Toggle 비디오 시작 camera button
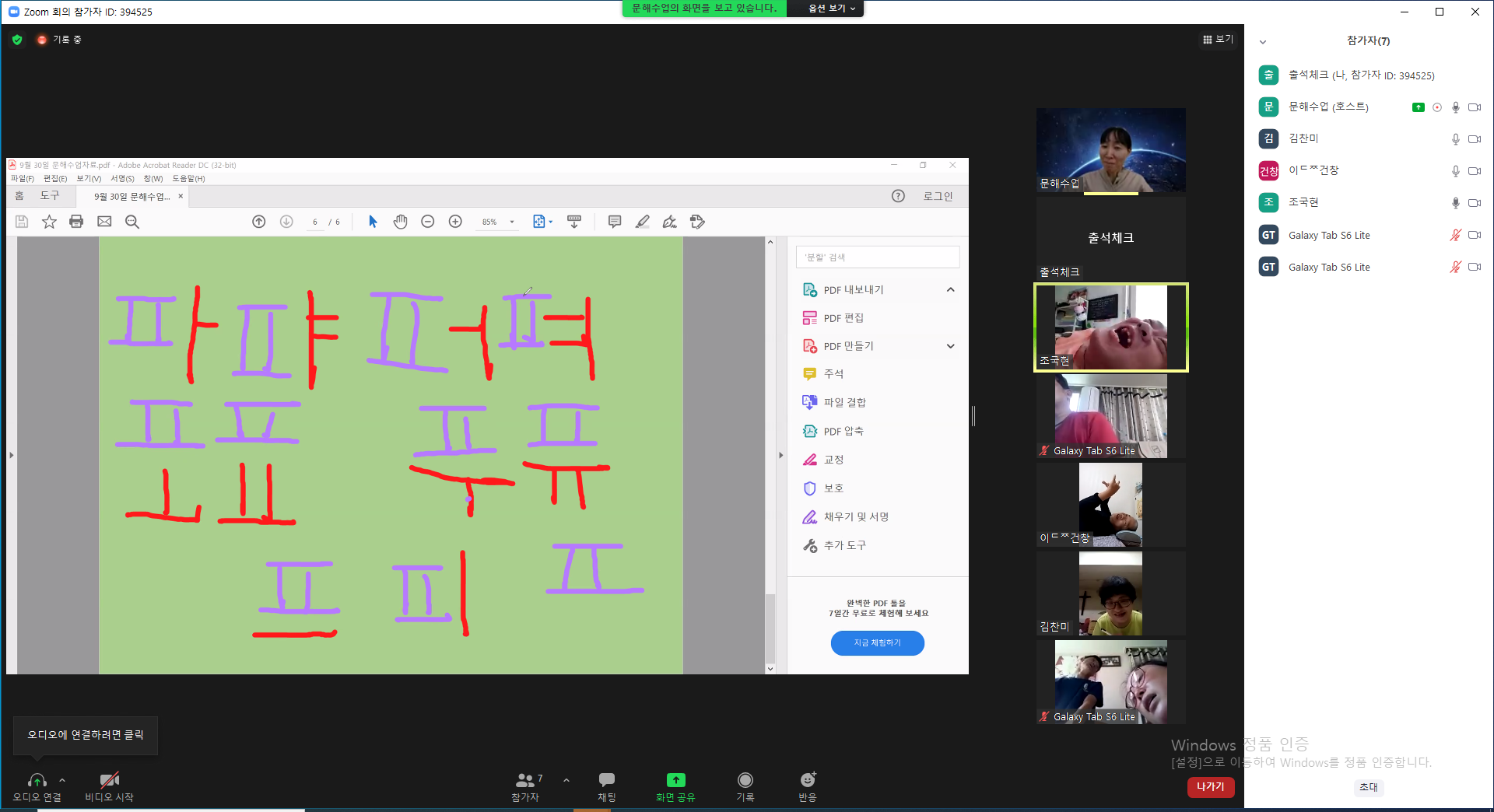1494x812 pixels. pyautogui.click(x=109, y=786)
